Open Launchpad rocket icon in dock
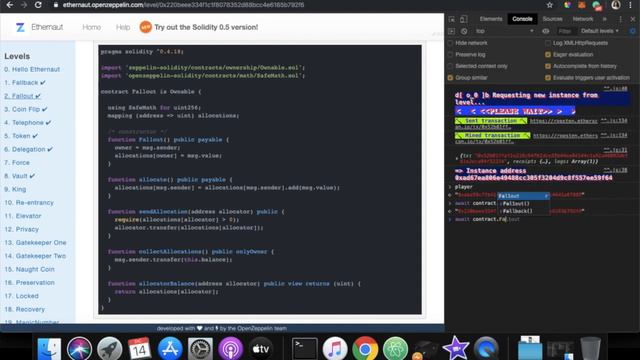The height and width of the screenshot is (360, 640). (109, 349)
